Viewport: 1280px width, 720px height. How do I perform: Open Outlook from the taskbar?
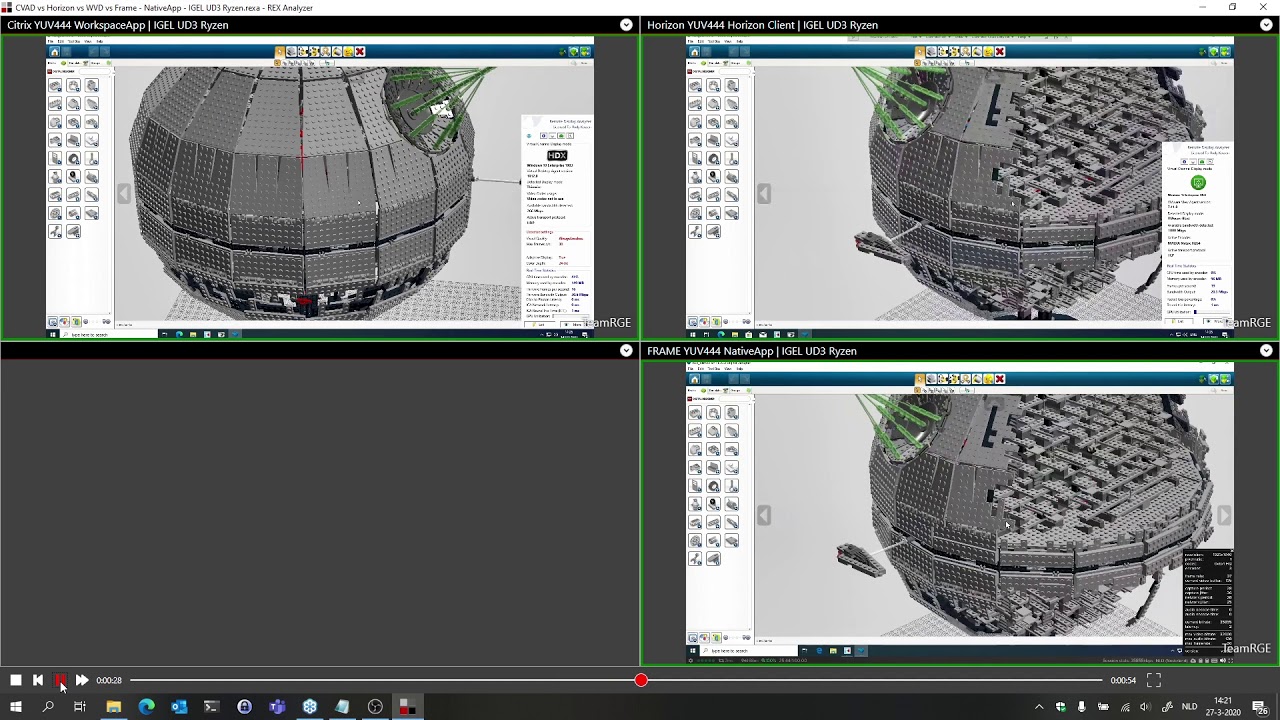[179, 707]
